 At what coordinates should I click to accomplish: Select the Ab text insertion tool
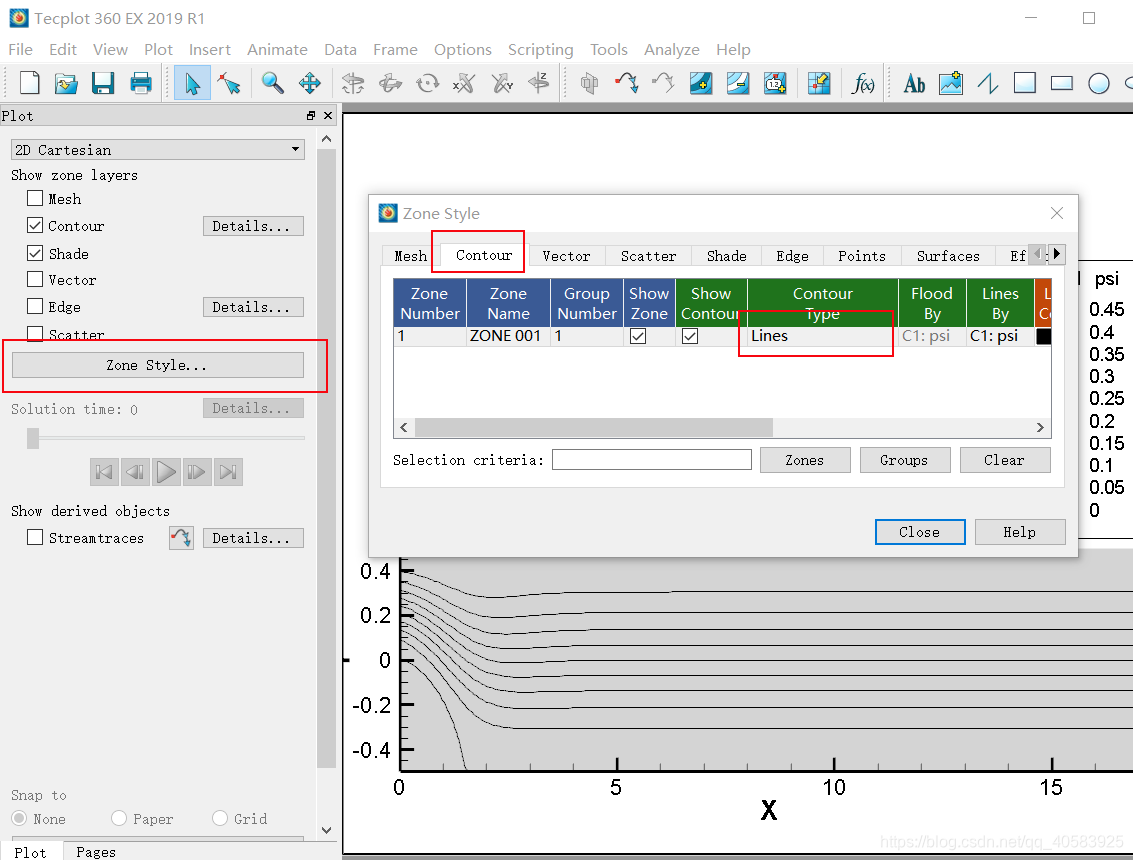coord(914,83)
